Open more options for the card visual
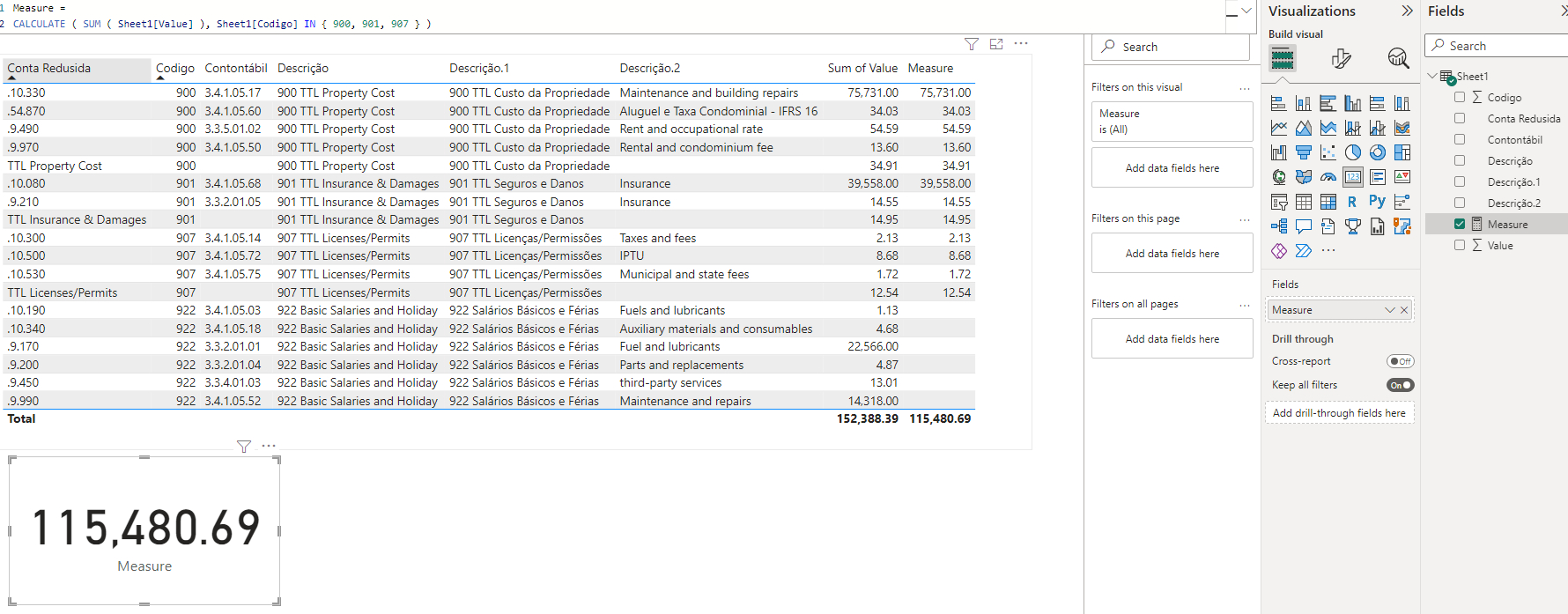 pos(269,446)
